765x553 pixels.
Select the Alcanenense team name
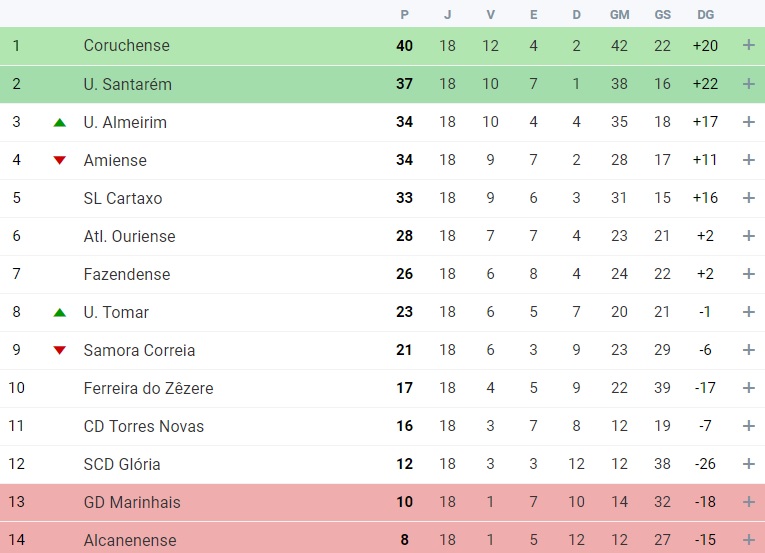130,540
